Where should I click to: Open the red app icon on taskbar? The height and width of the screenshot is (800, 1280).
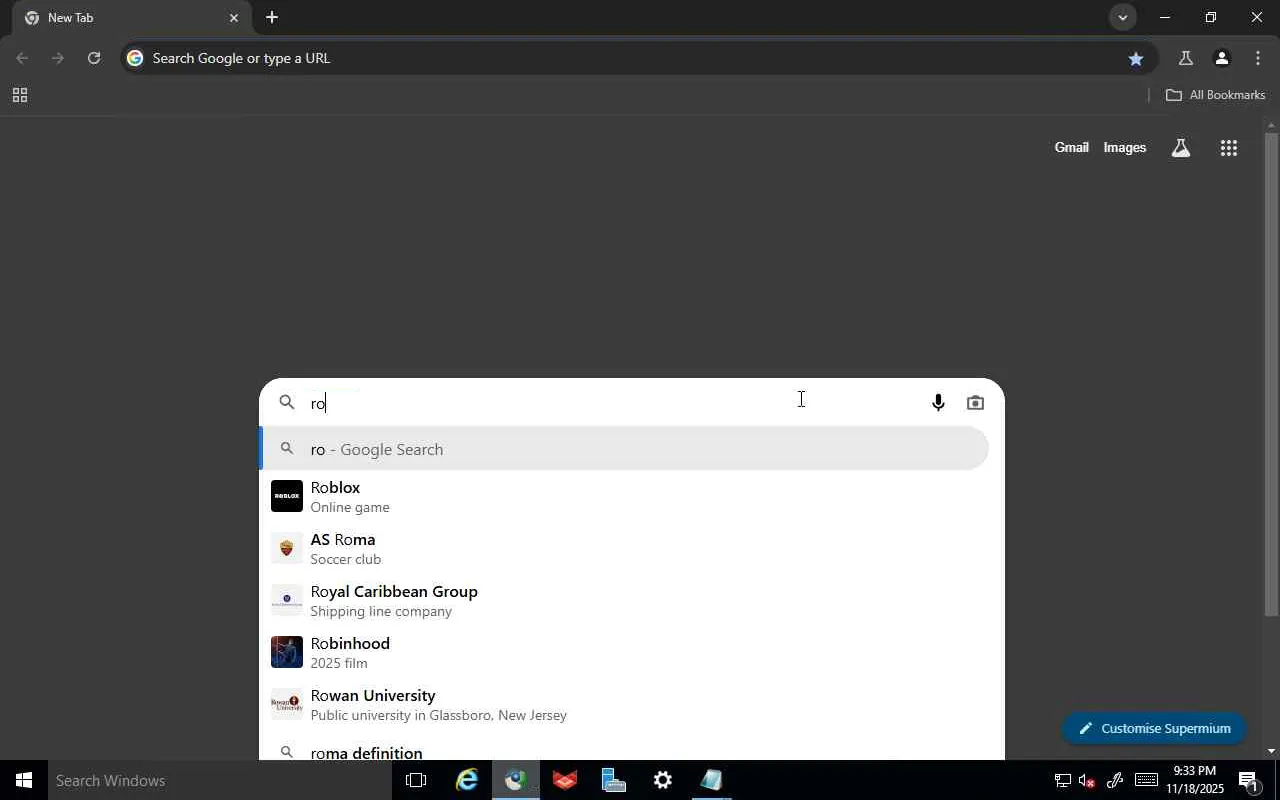pyautogui.click(x=564, y=780)
